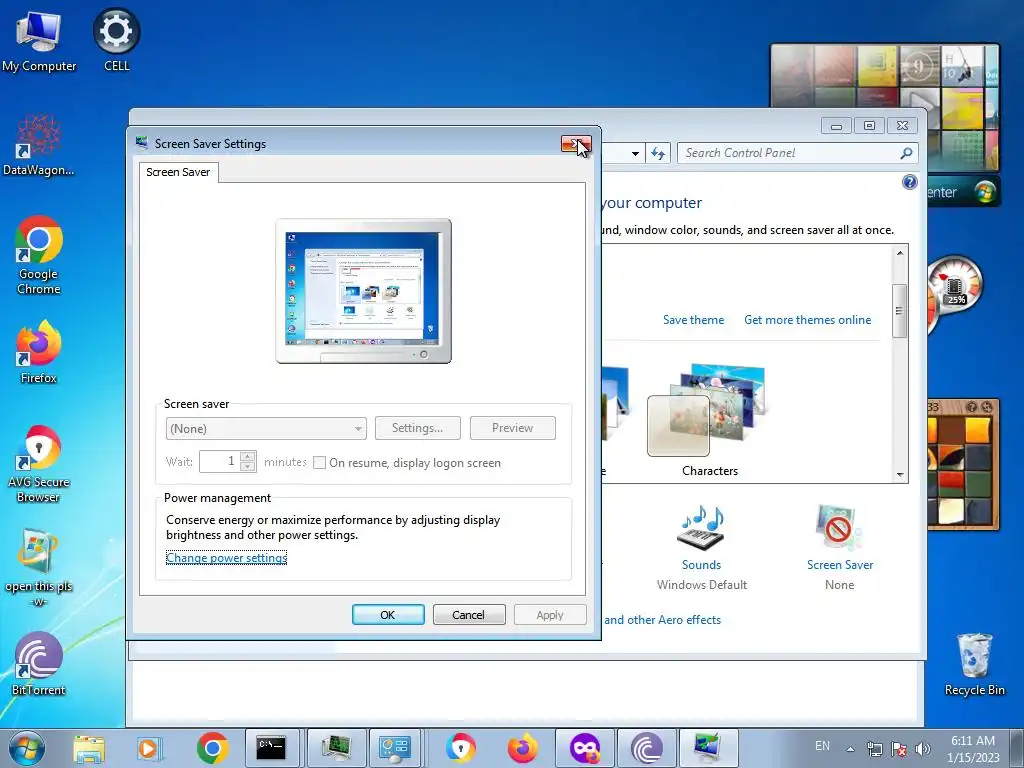
Task: Expand the Control Panel address bar dropdown
Action: click(x=635, y=153)
